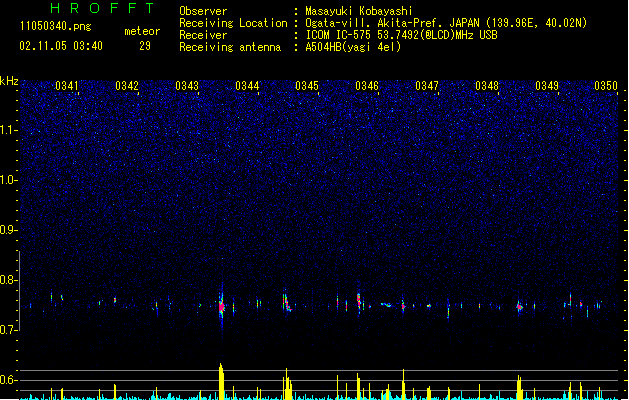Click the Observer label
The width and height of the screenshot is (629, 400).
(x=203, y=11)
